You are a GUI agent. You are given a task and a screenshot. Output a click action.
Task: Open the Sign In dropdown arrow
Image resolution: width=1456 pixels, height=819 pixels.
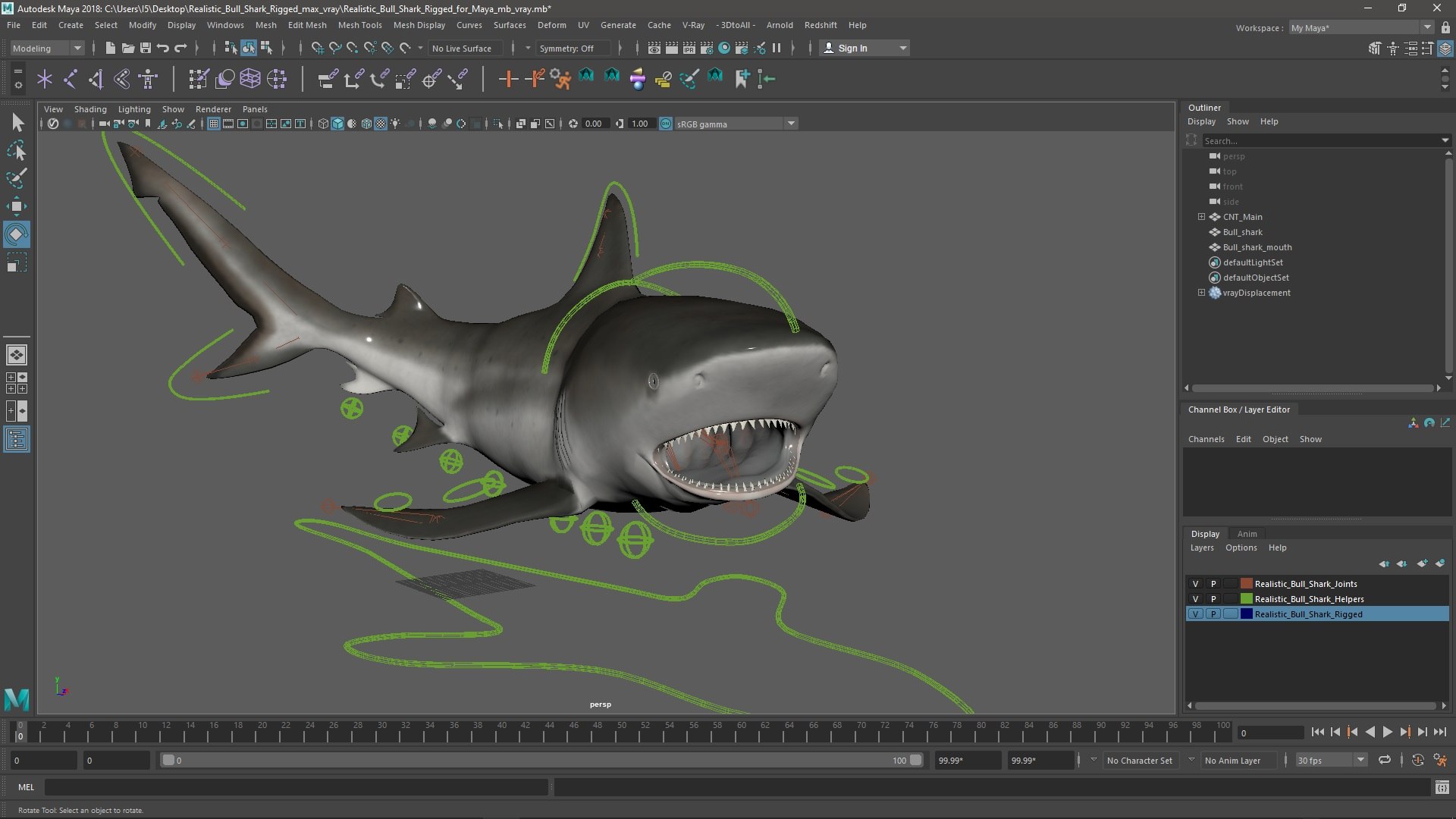902,48
